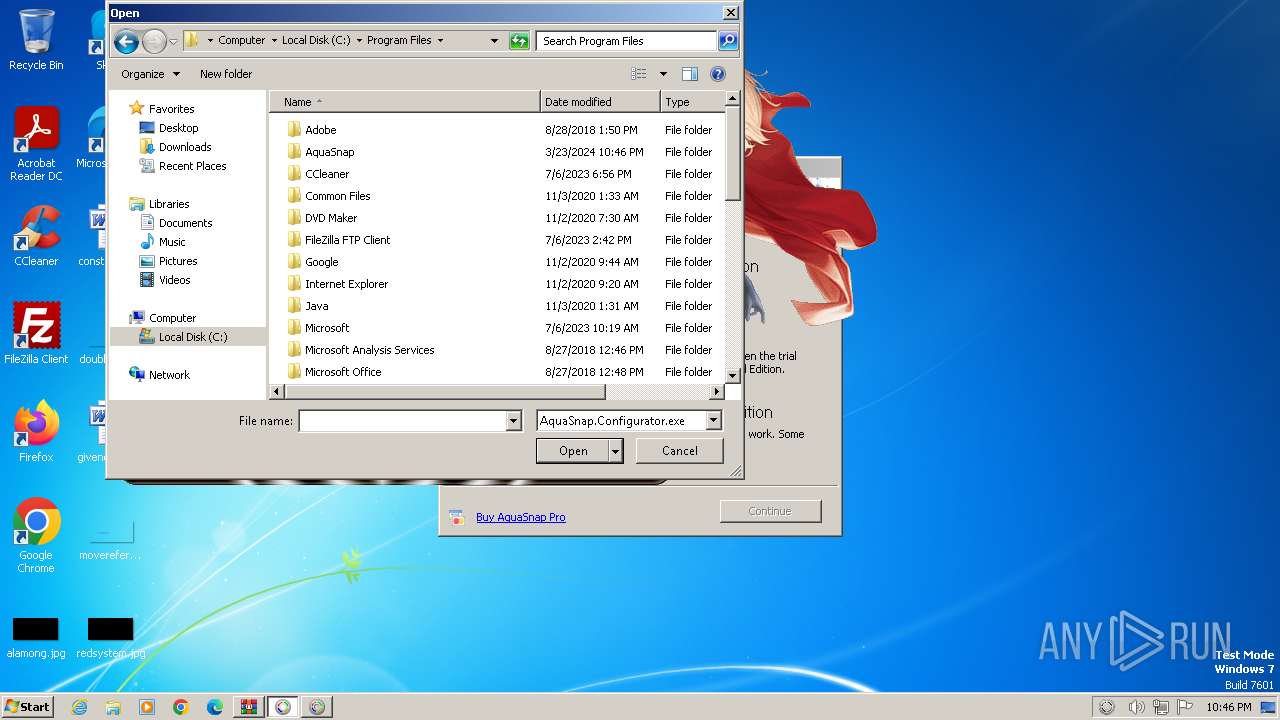1280x720 pixels.
Task: Select CCleaner desktop shortcut
Action: pos(36,236)
